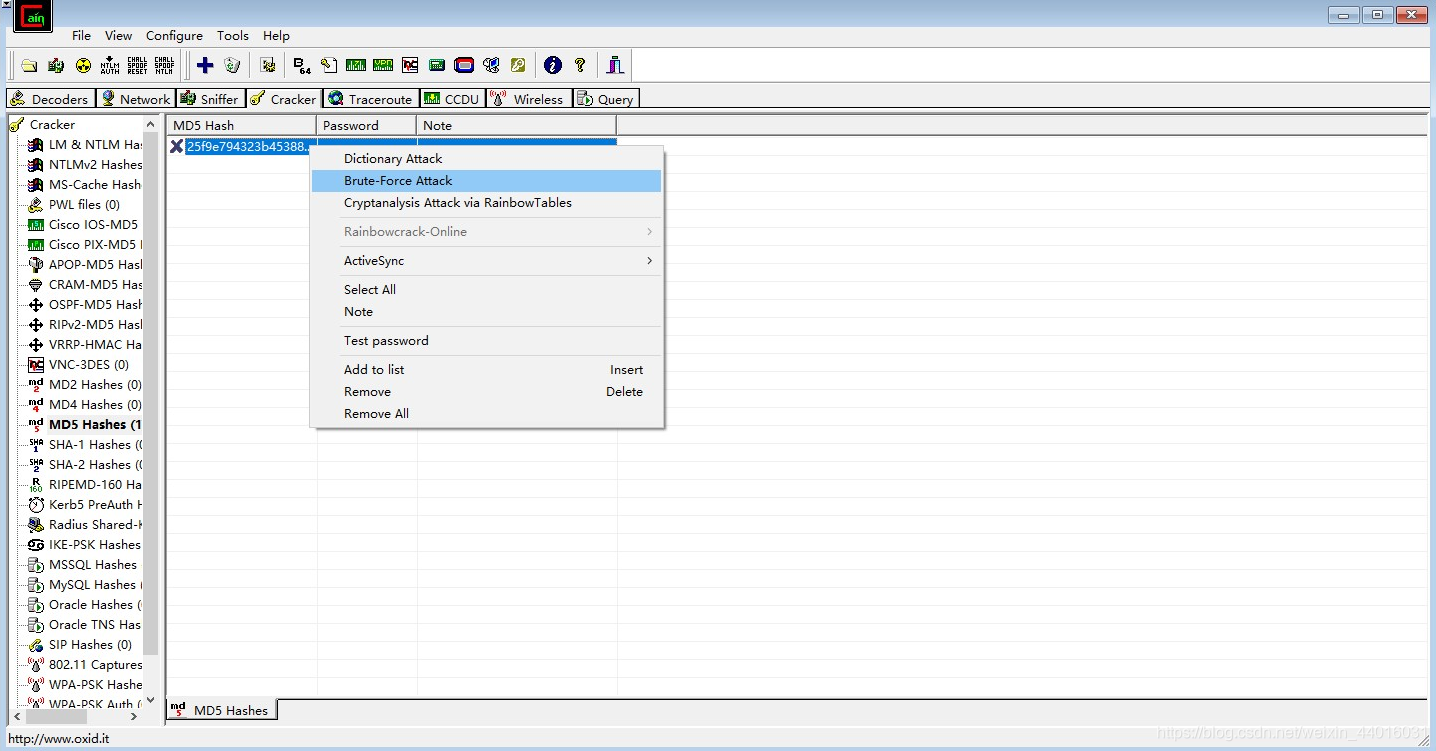
Task: Expand the ActiveSync submenu arrow
Action: [x=649, y=261]
